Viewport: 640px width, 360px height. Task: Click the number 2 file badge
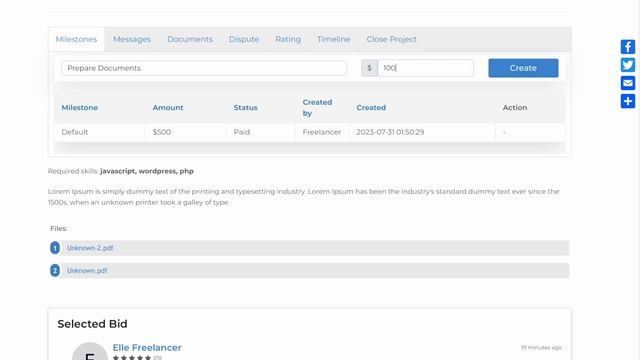pos(55,270)
